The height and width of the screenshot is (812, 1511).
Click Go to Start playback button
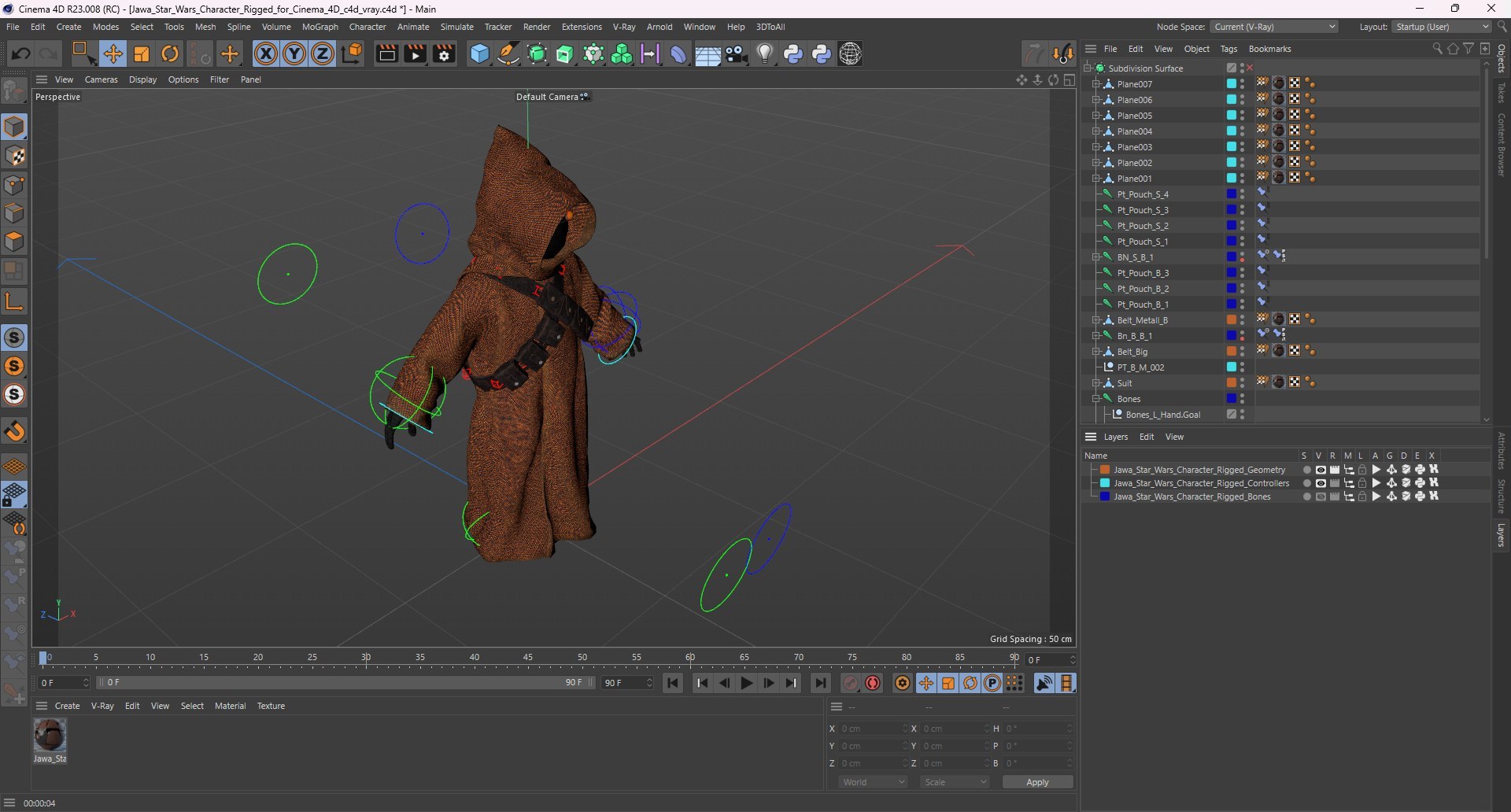[673, 683]
